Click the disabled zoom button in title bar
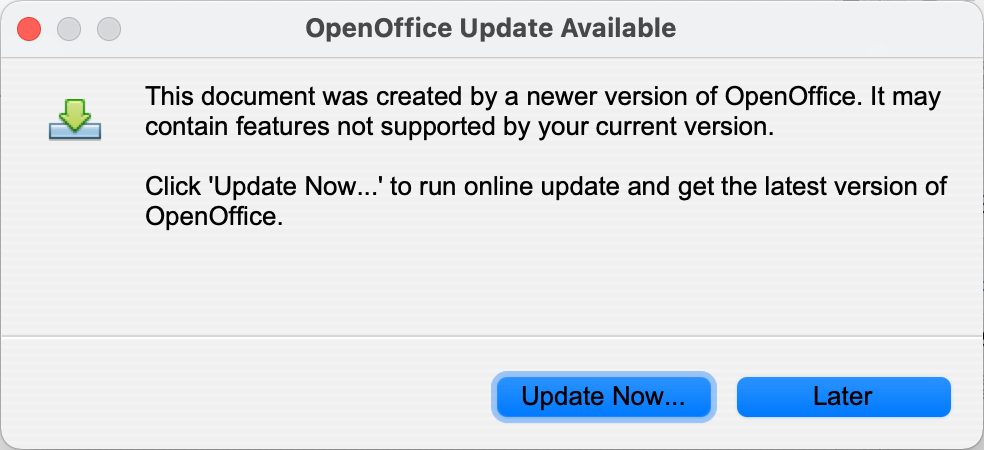Screen dimensions: 984x450 coord(109,29)
